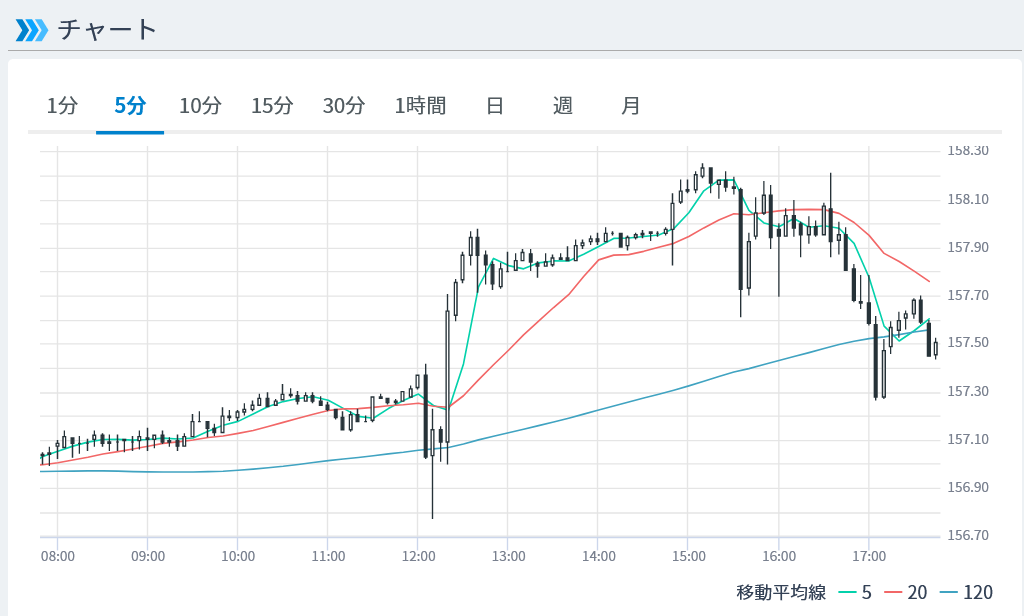Switch to the 1分 chart tab
Screen dimensions: 1024x616
click(x=62, y=106)
